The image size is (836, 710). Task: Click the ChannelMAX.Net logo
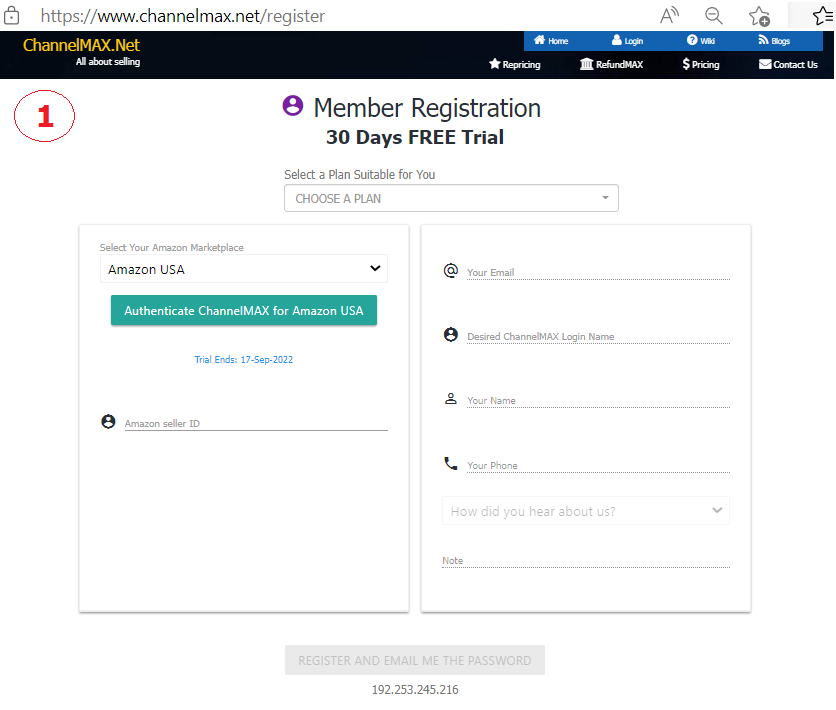pos(81,46)
